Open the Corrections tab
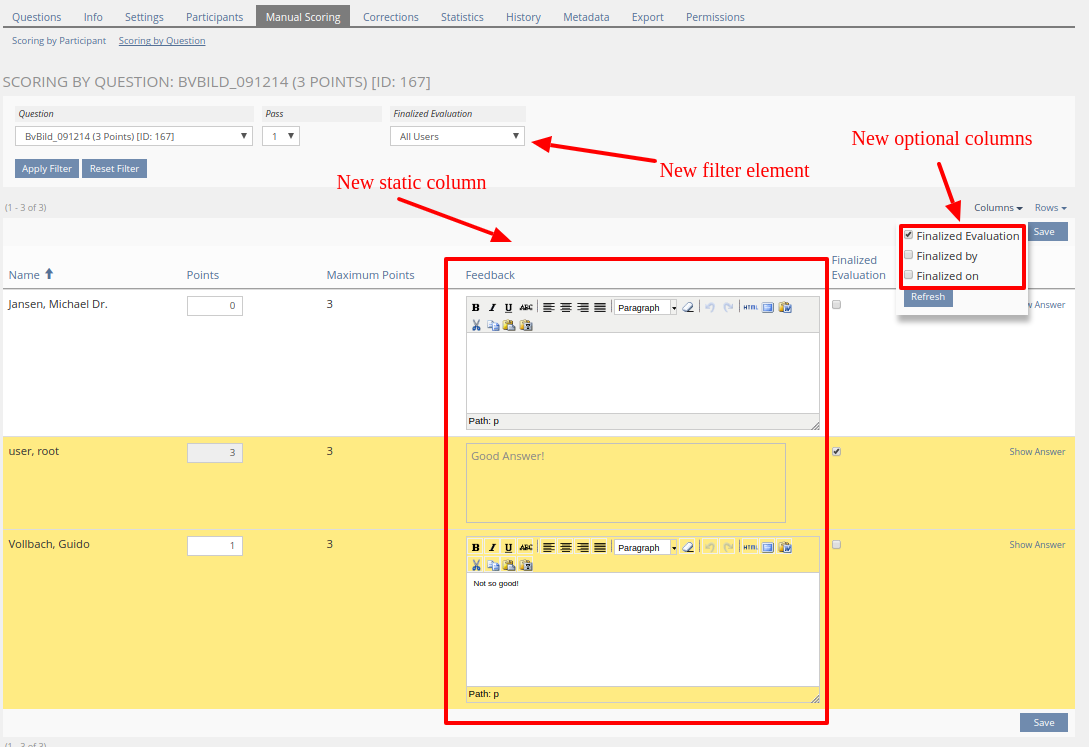This screenshot has width=1089, height=747. point(390,17)
